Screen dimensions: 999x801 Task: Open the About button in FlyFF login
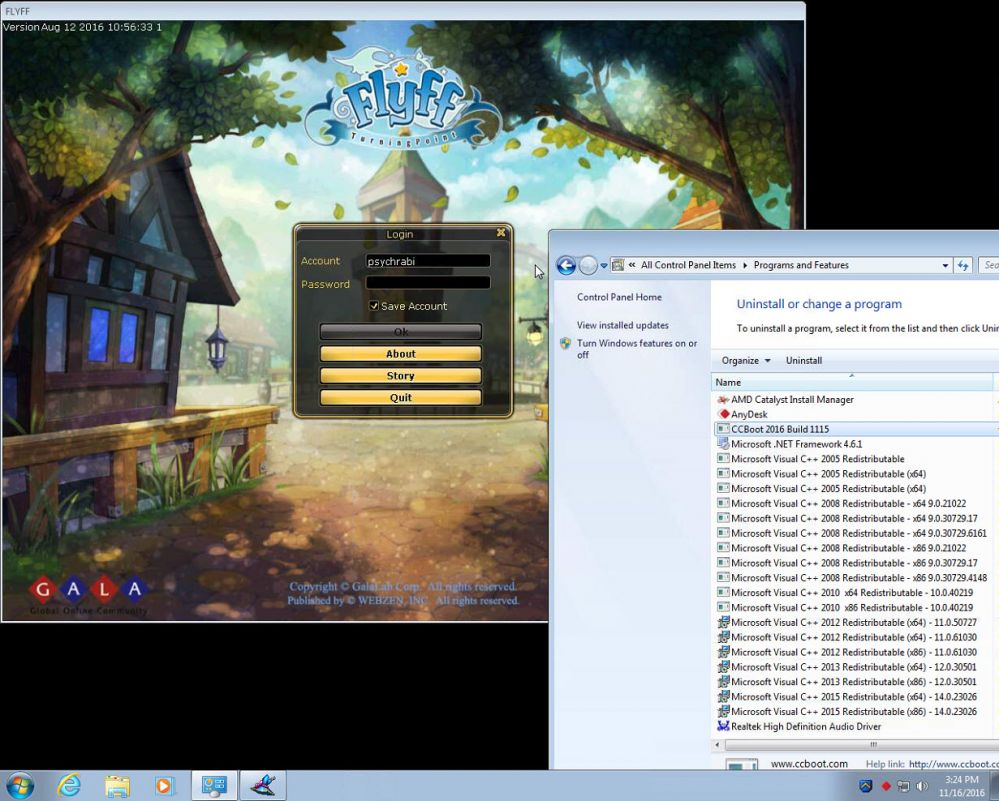401,354
